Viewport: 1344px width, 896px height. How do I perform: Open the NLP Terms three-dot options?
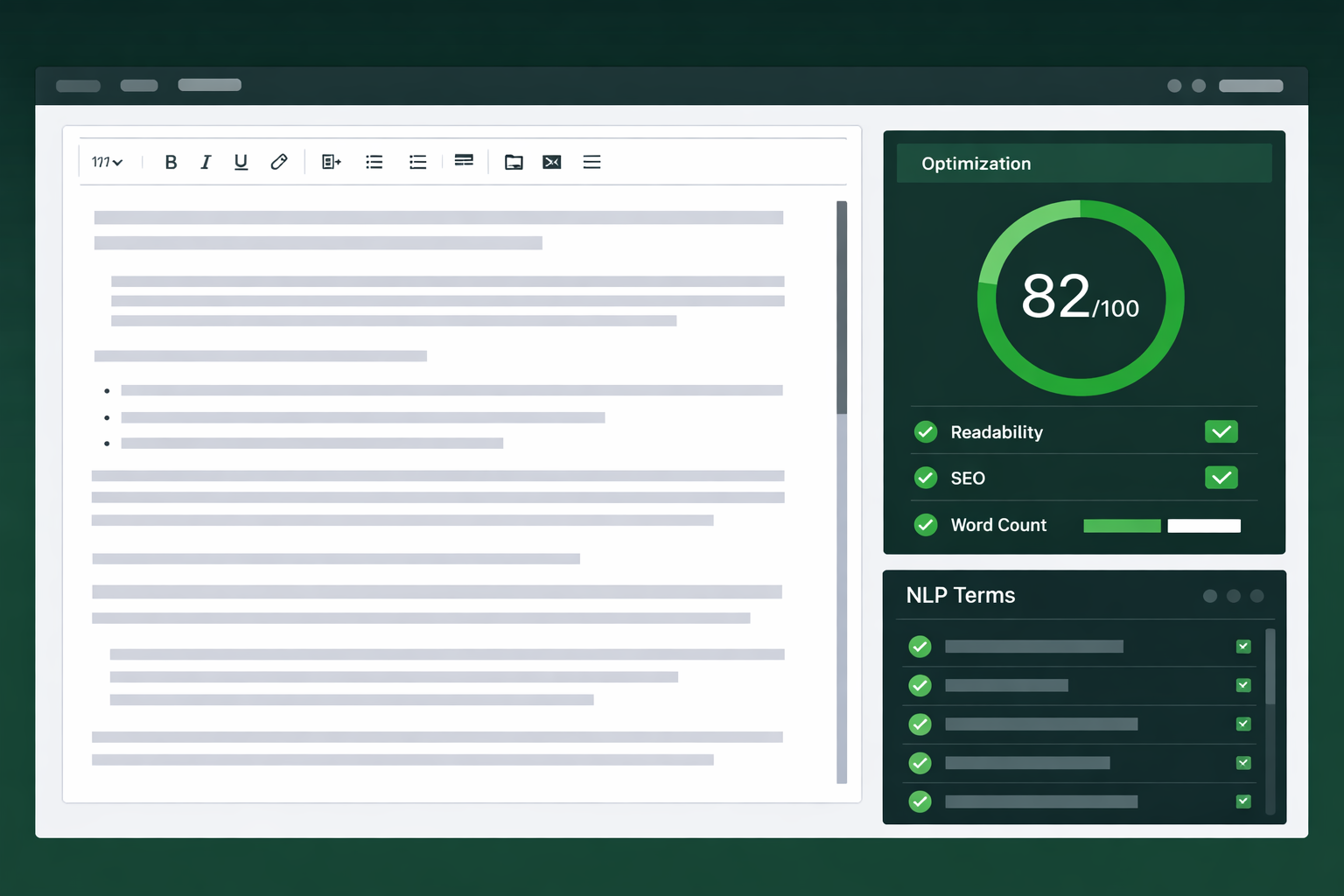pos(1233,596)
